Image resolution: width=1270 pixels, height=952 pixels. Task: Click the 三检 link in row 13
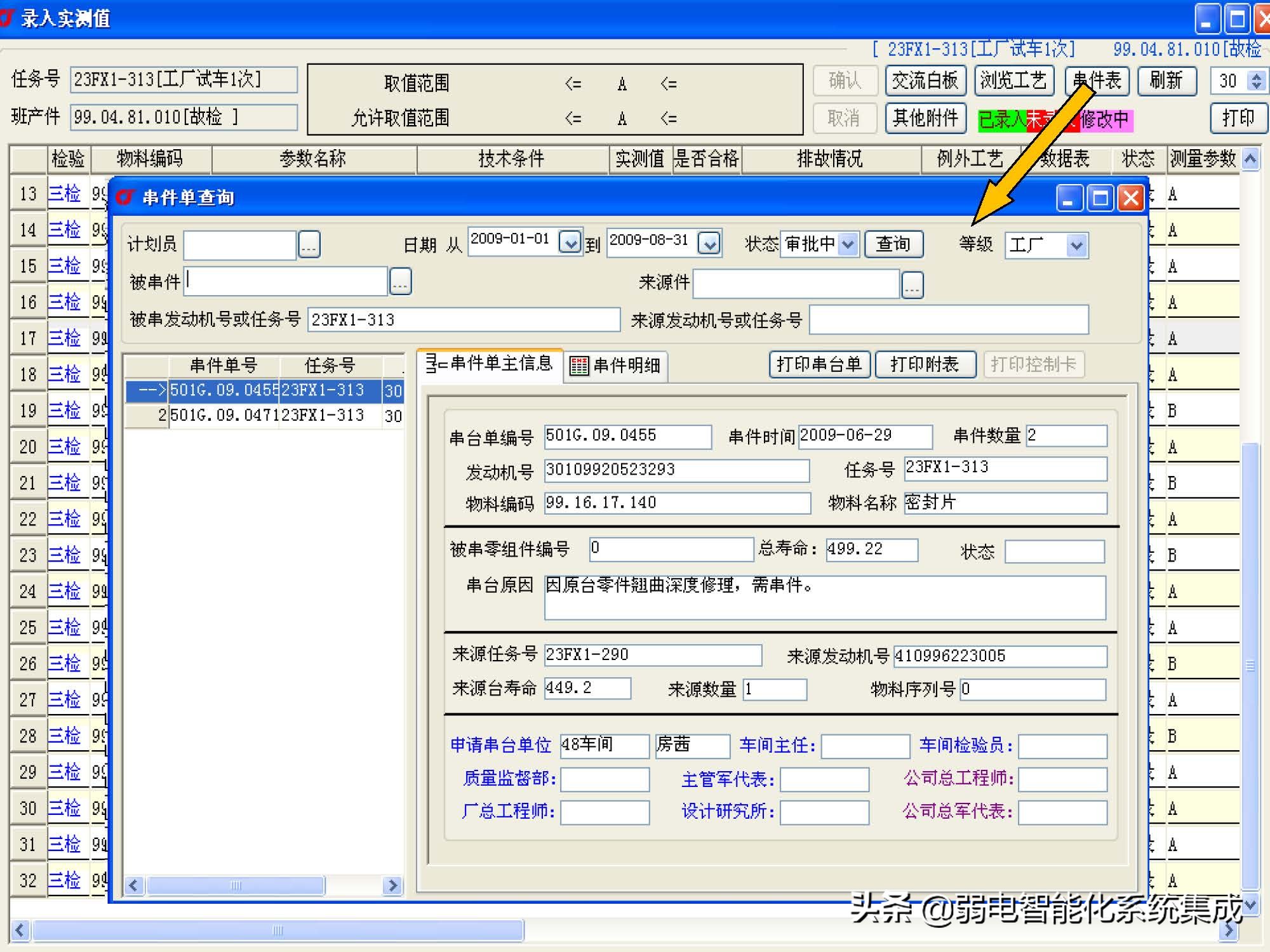pyautogui.click(x=65, y=194)
